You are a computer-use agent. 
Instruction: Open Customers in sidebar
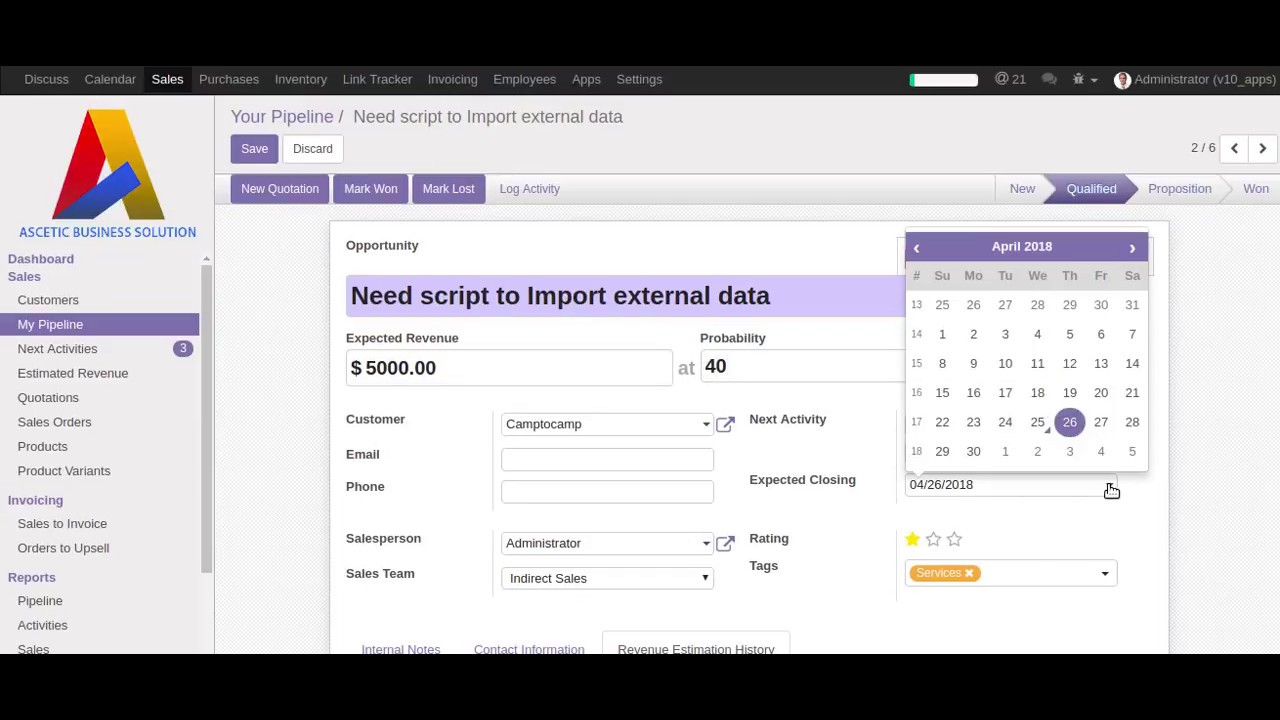pyautogui.click(x=48, y=300)
